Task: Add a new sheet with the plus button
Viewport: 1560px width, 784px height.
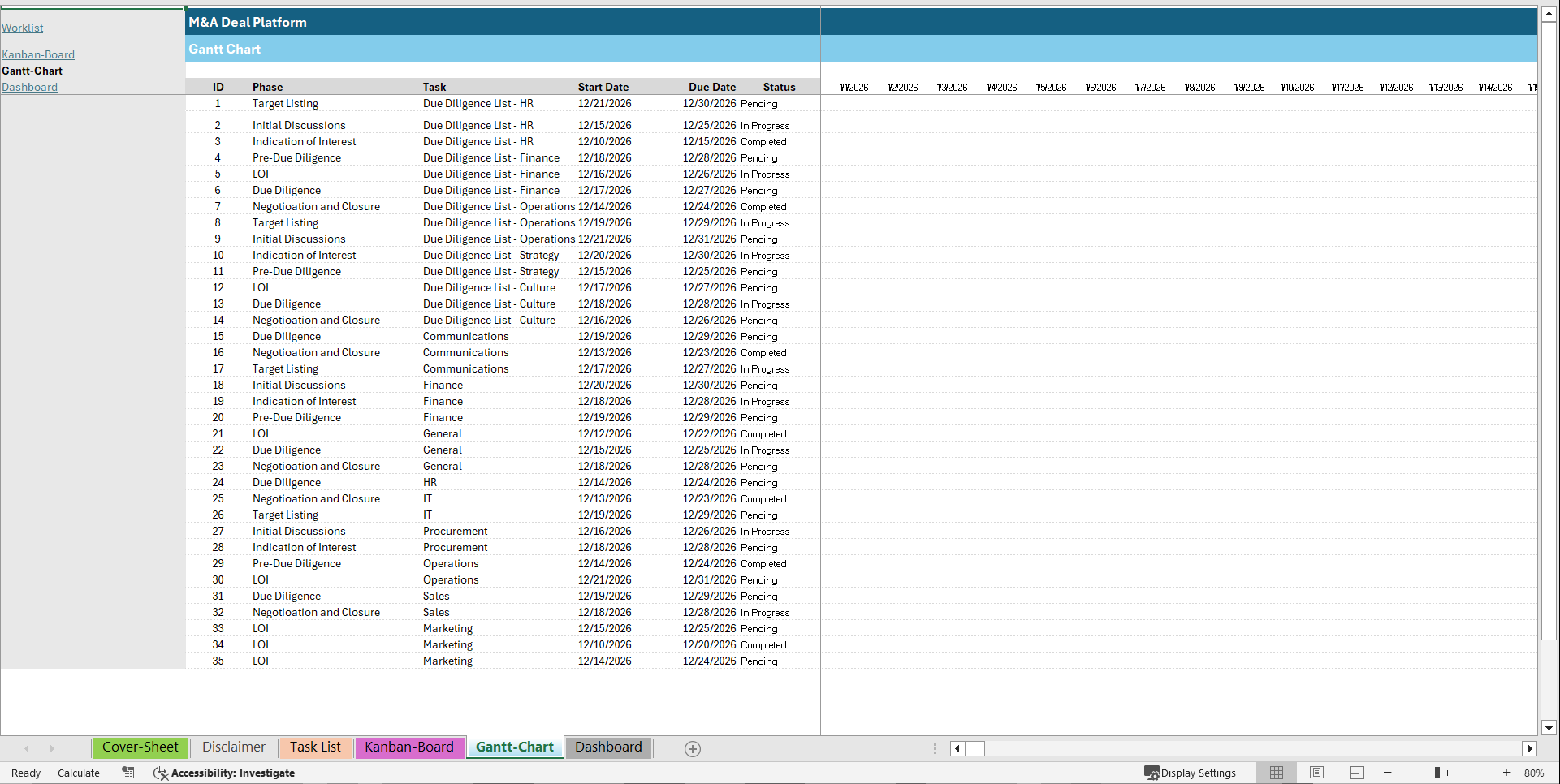Action: click(693, 748)
